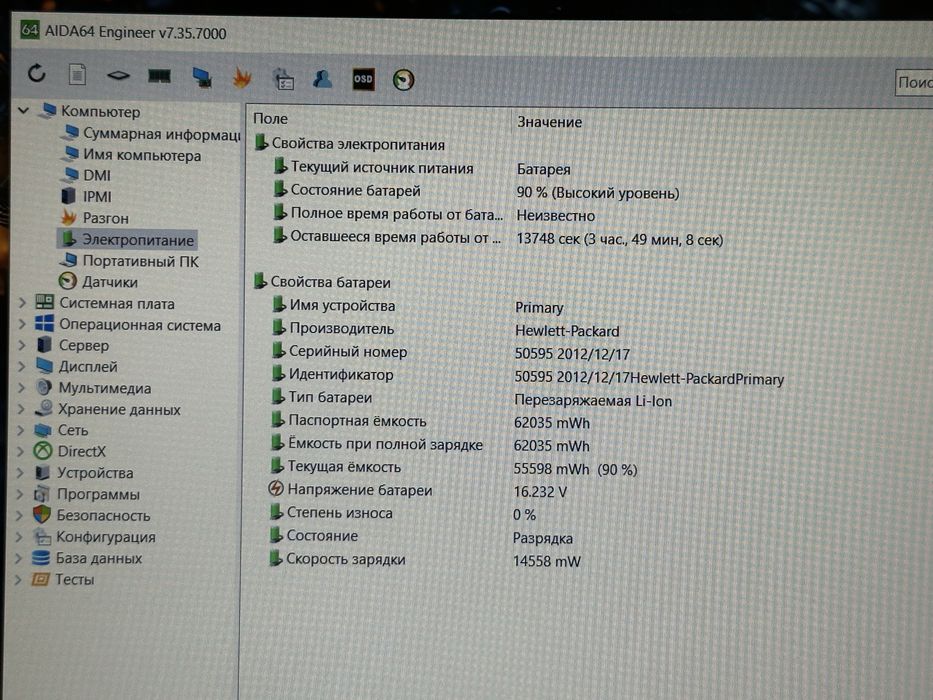Click the Refresh toolbar icon
Viewport: 933px width, 700px height.
(37, 74)
